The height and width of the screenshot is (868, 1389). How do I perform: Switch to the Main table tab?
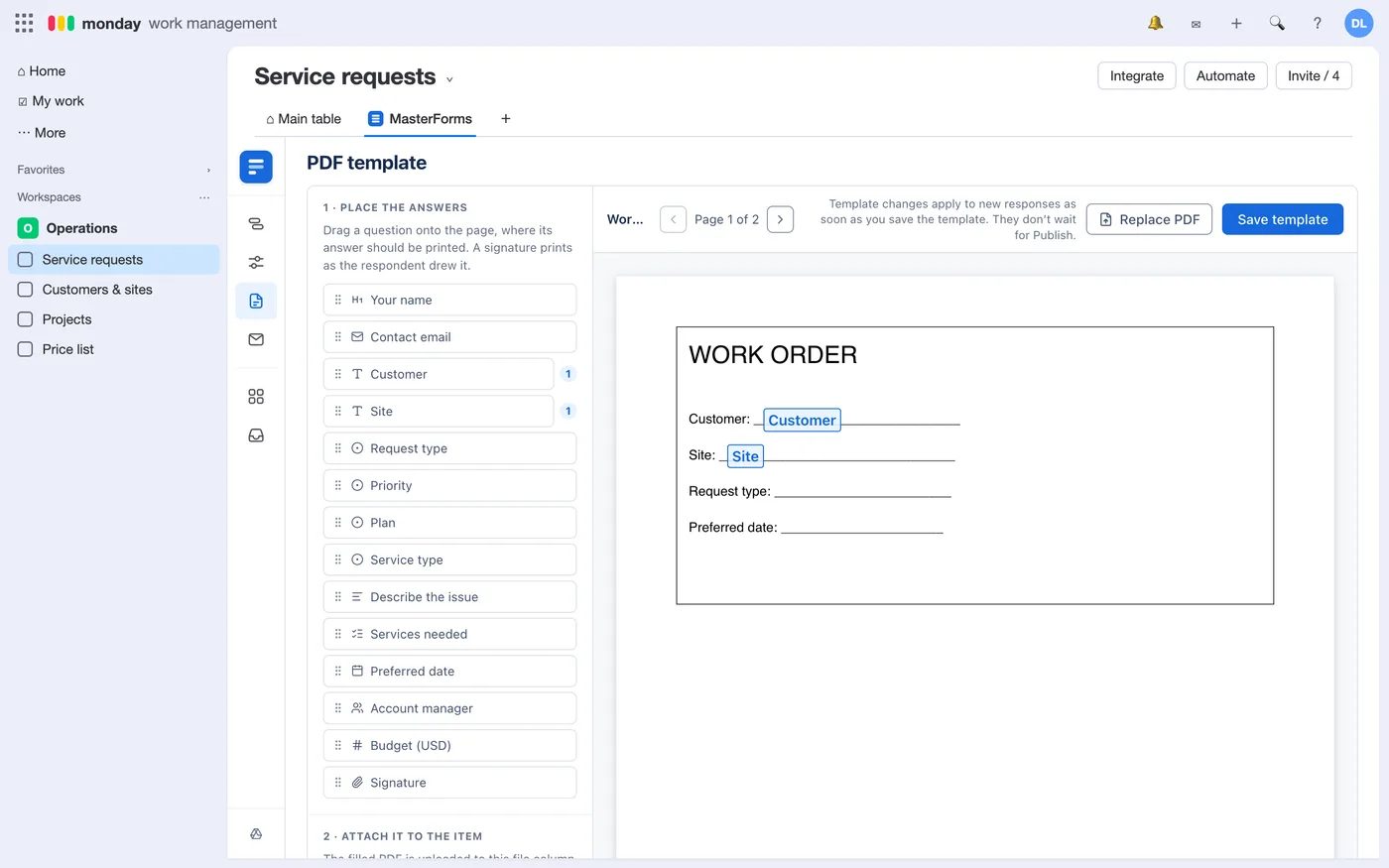[303, 119]
